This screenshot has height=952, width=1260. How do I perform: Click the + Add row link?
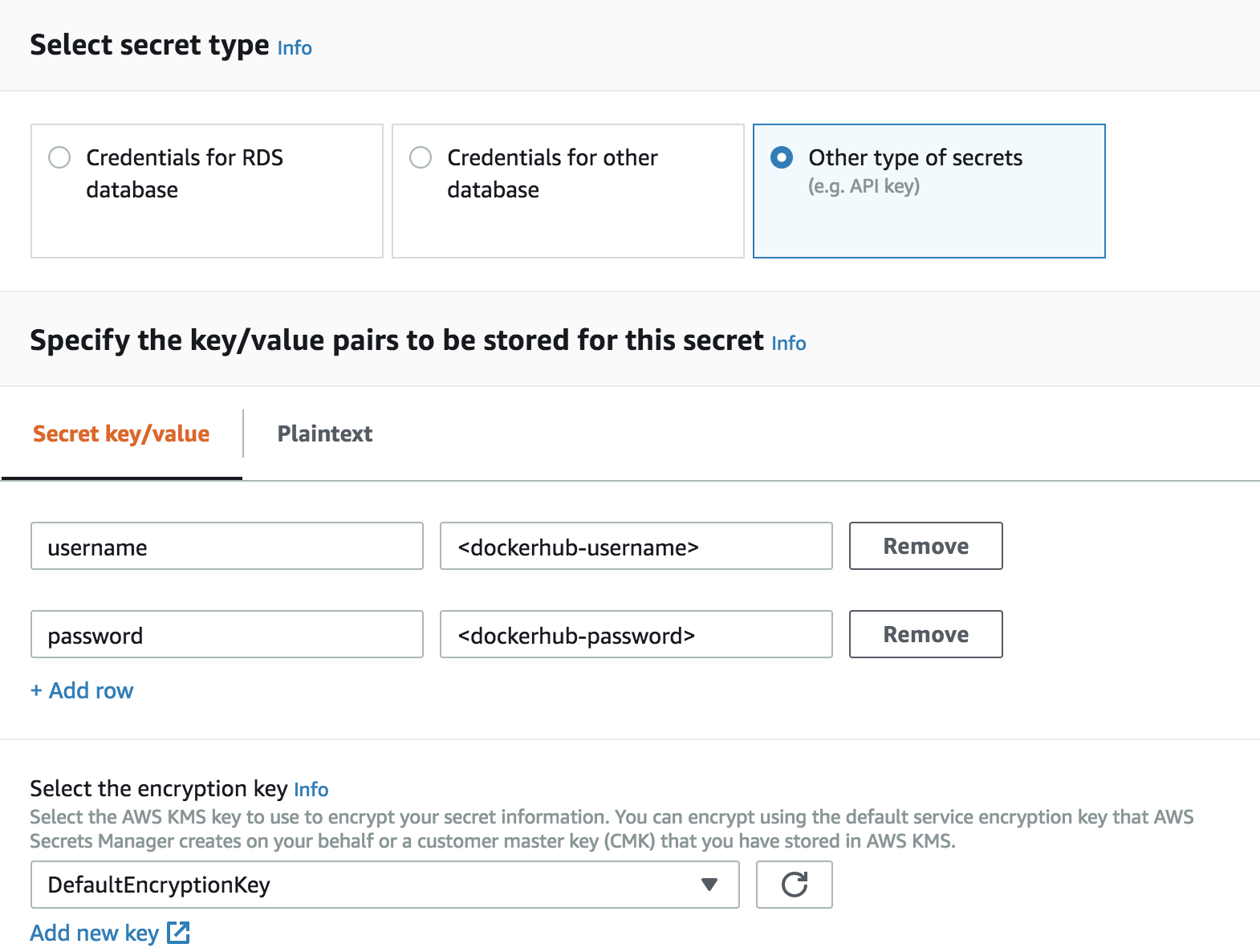82,690
